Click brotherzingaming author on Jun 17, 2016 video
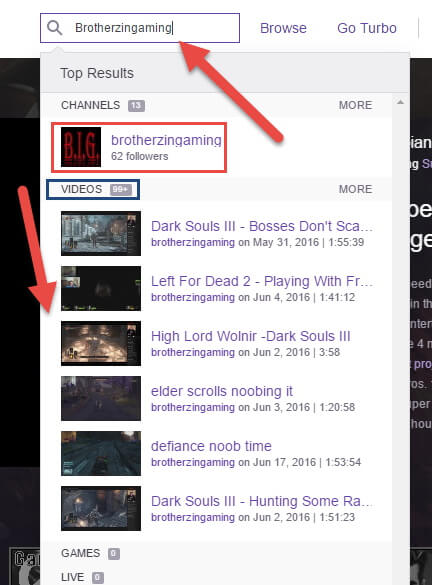The height and width of the screenshot is (585, 432). (193, 462)
